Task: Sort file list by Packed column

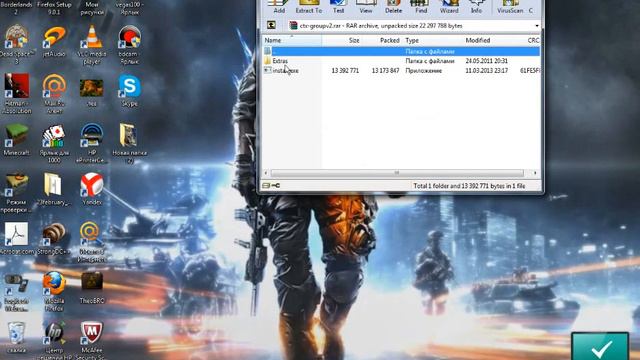Action: (x=382, y=40)
